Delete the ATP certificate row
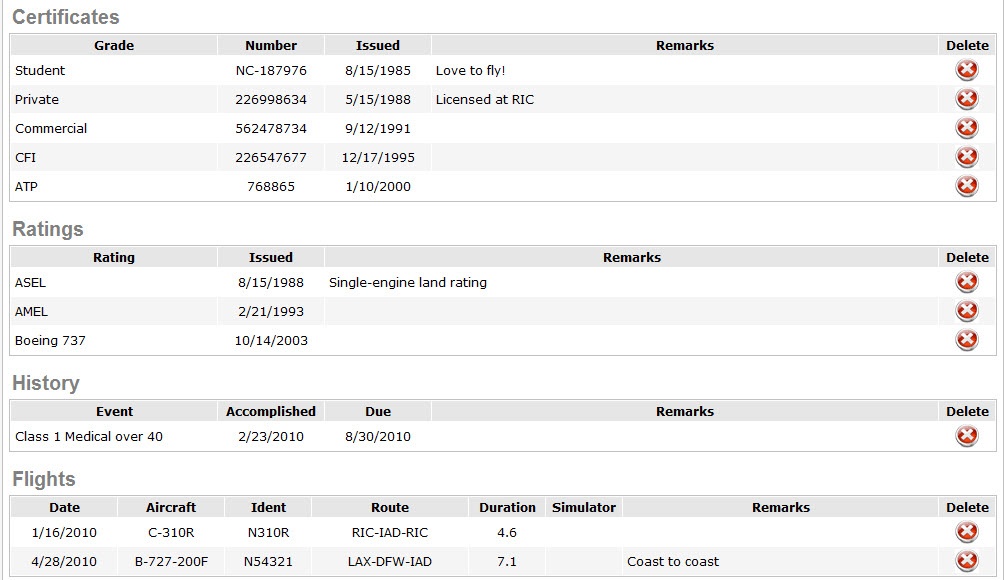This screenshot has width=1004, height=580. tap(967, 186)
